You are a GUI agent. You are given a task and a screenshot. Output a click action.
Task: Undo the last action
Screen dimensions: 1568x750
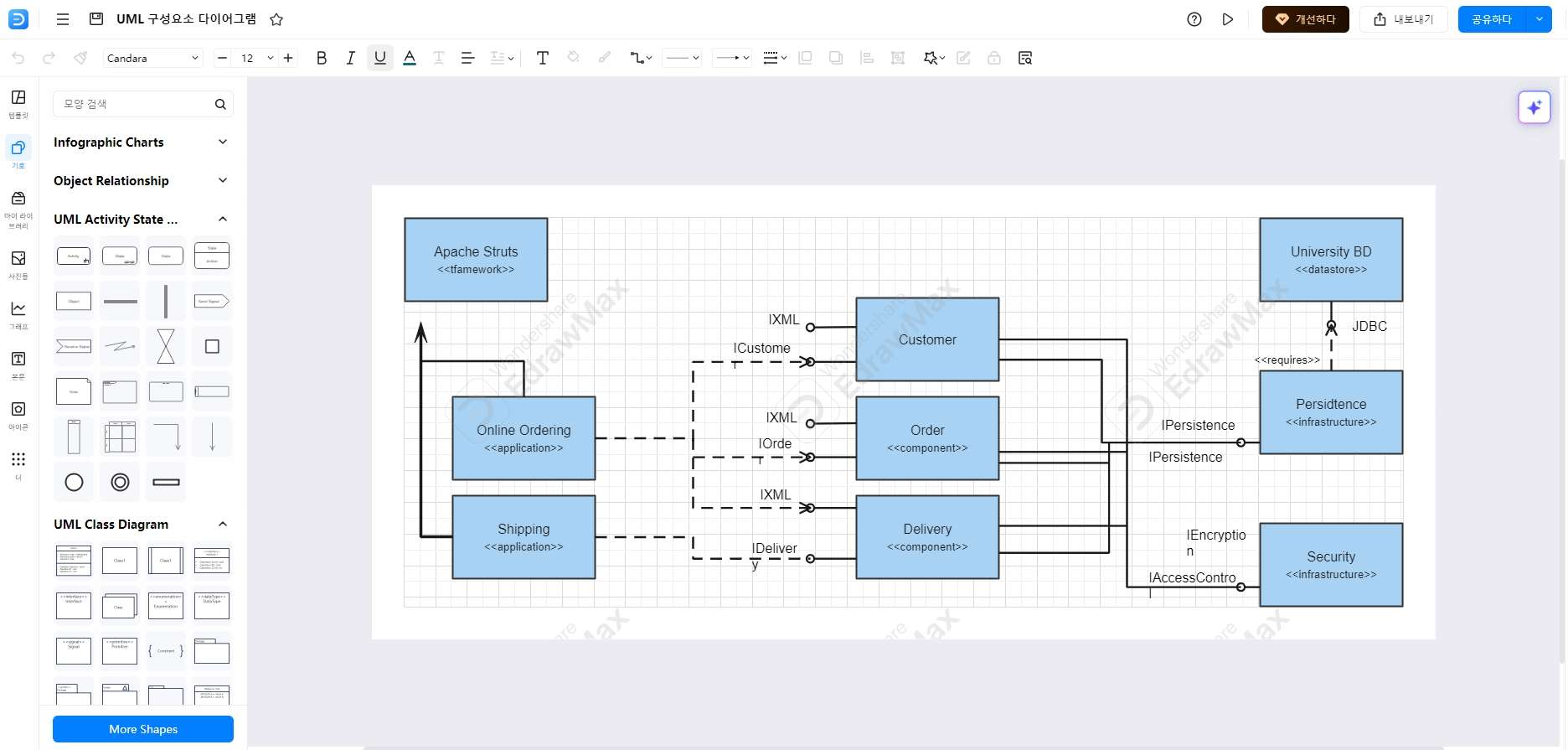[x=18, y=58]
